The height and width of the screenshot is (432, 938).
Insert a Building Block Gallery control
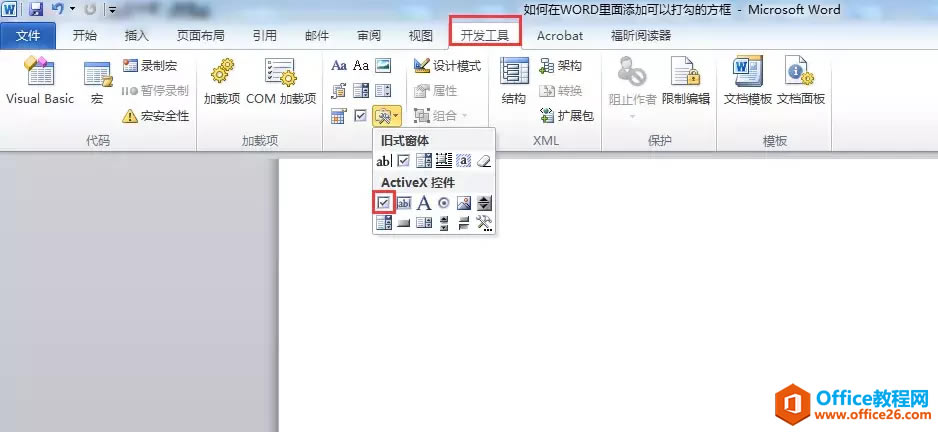click(x=339, y=90)
